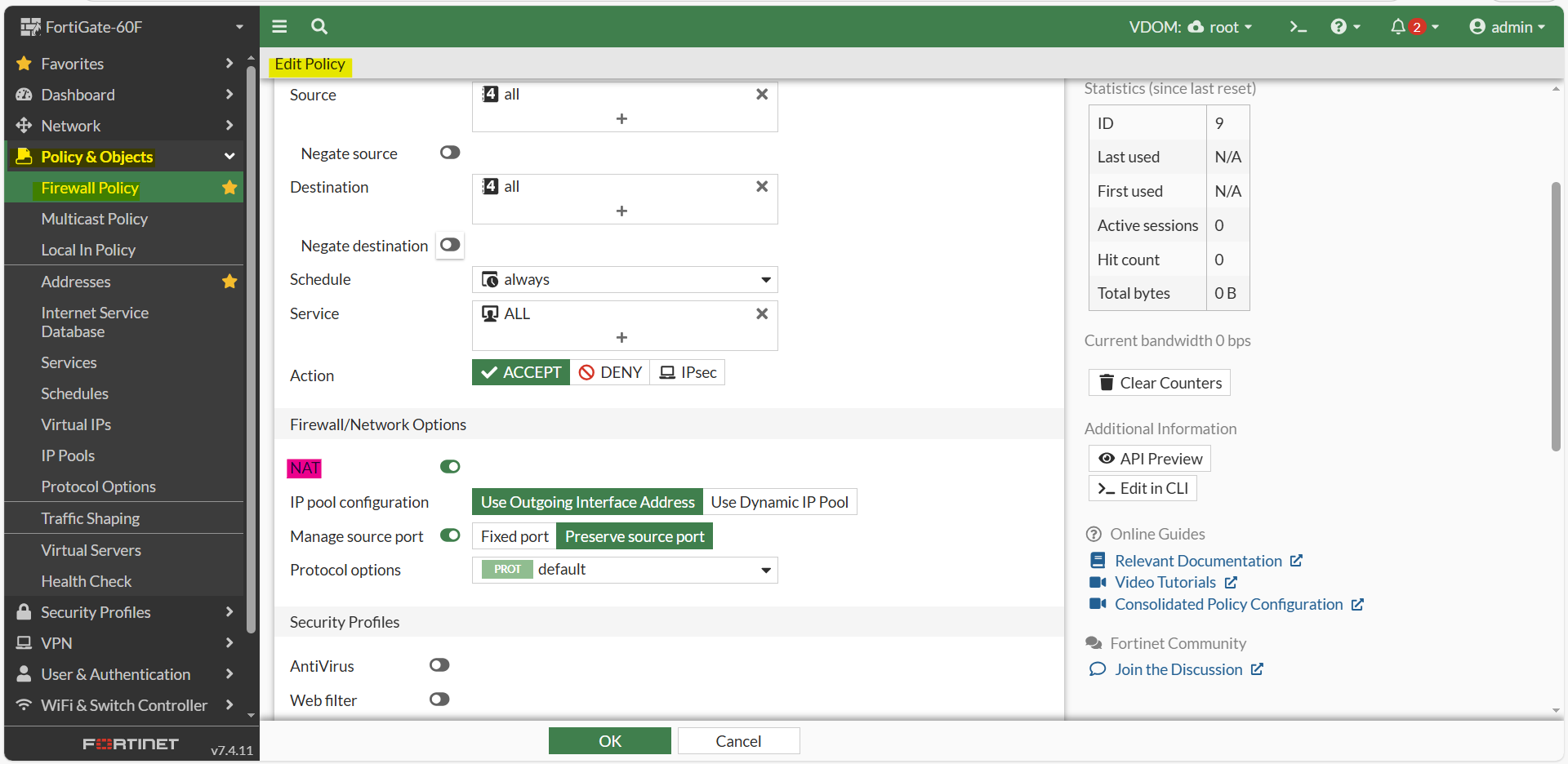Select ACCEPT action
The height and width of the screenshot is (764, 1568).
521,372
